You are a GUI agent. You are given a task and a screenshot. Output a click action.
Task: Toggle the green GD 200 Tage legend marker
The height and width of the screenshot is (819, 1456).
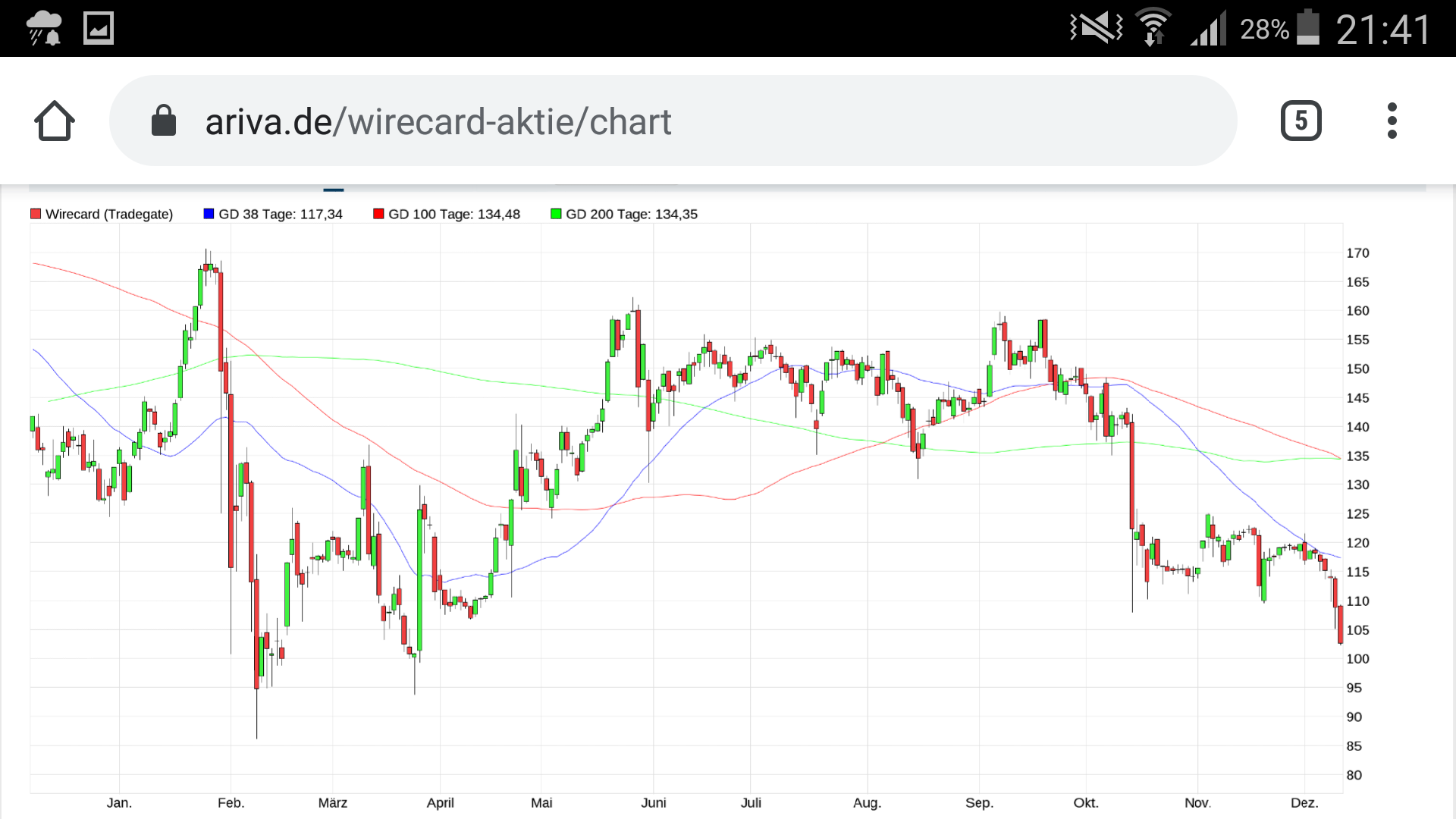point(556,214)
